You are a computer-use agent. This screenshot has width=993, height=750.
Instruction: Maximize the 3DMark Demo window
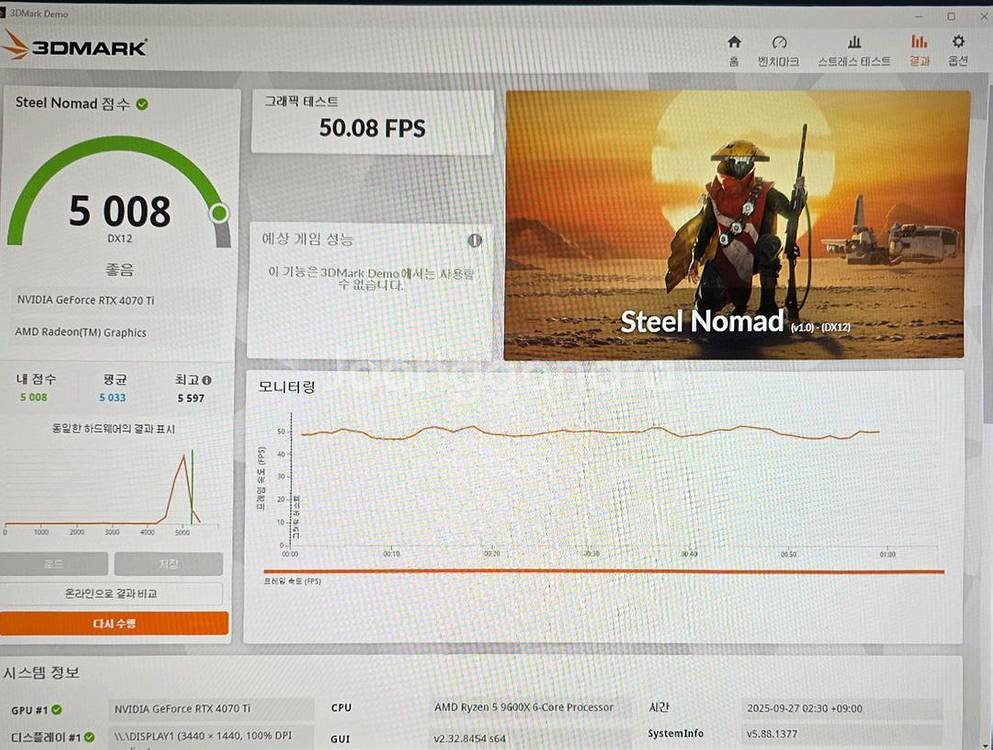pos(950,15)
